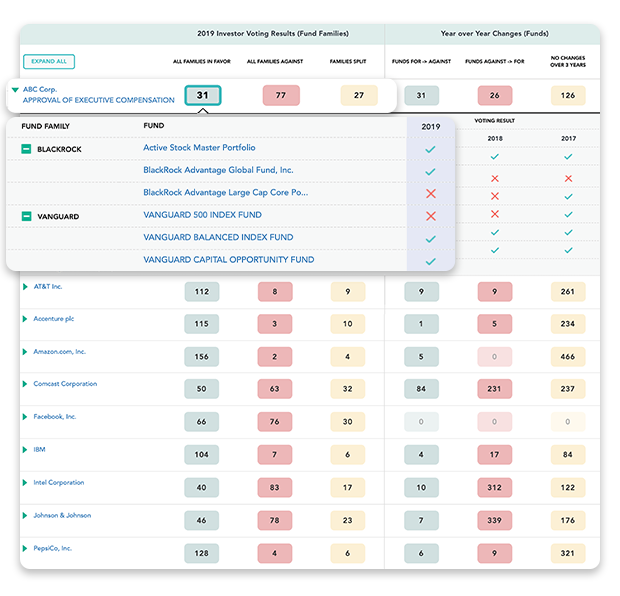Open the AT&T Inc. company link
The height and width of the screenshot is (596, 620).
pyautogui.click(x=48, y=287)
